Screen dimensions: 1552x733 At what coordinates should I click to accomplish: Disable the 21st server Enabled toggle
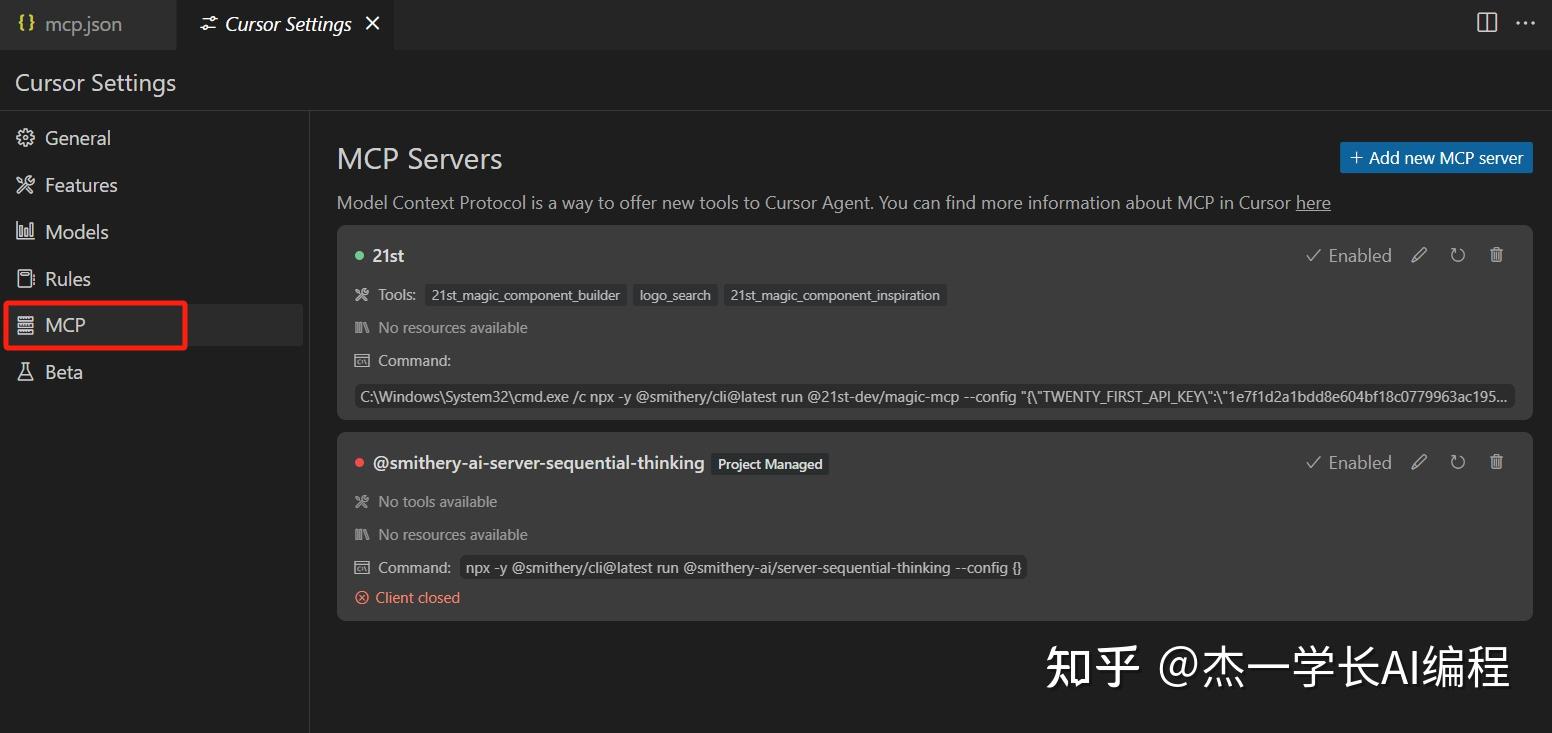coord(1349,255)
